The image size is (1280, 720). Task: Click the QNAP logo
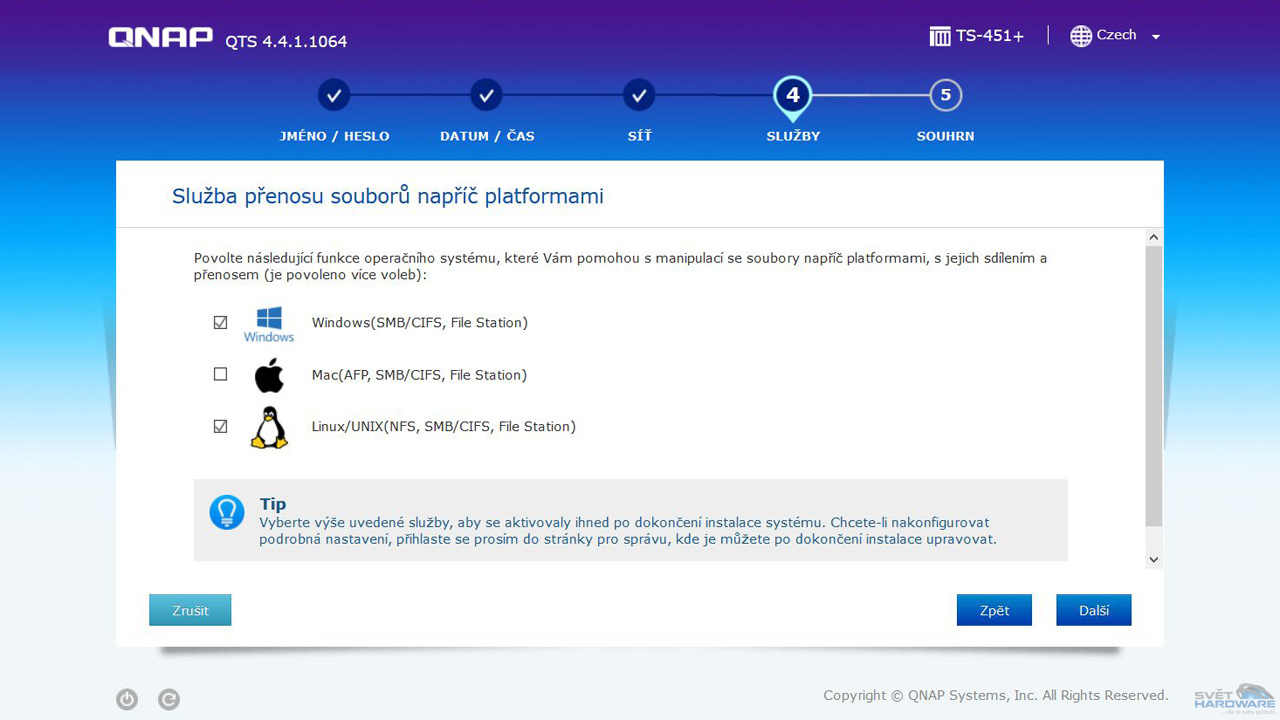[x=159, y=36]
